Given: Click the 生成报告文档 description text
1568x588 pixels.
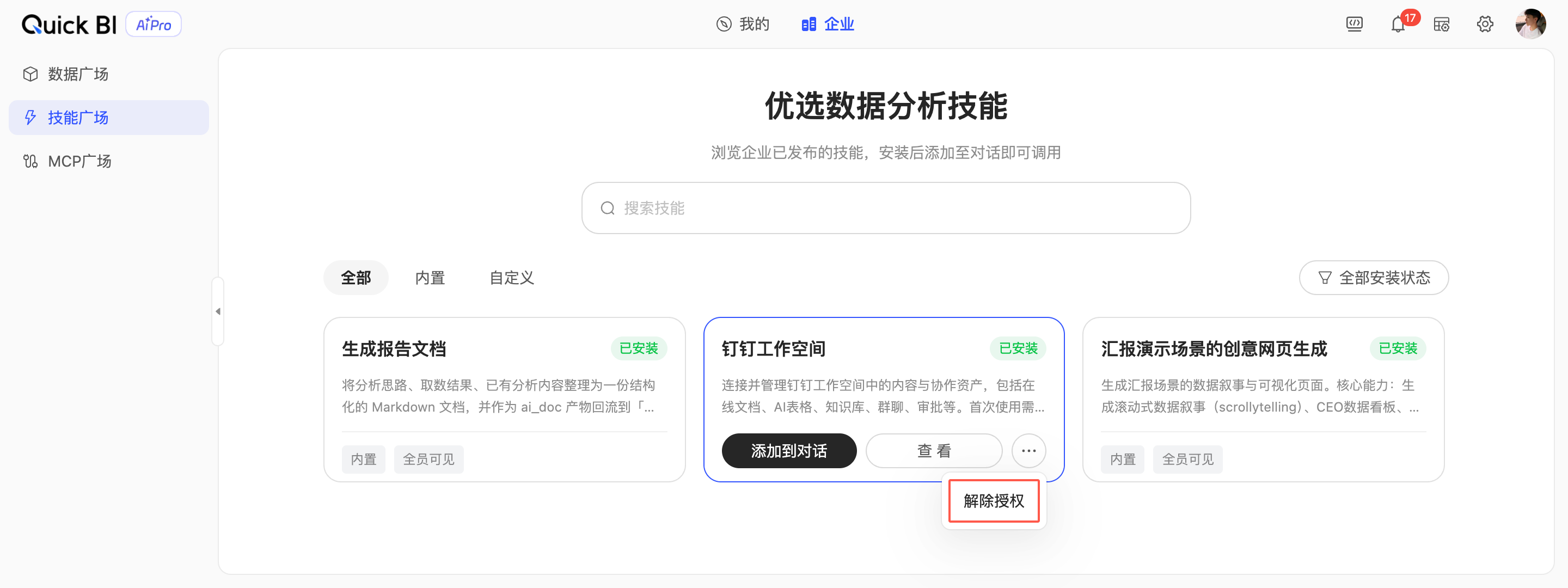Looking at the screenshot, I should click(x=499, y=396).
